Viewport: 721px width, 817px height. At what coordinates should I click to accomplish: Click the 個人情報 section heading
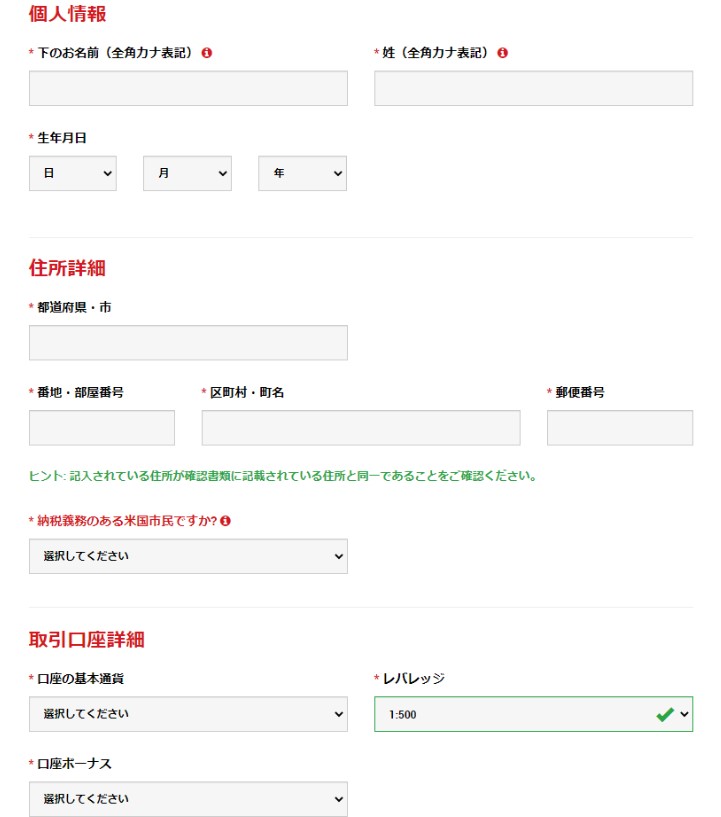click(x=67, y=14)
